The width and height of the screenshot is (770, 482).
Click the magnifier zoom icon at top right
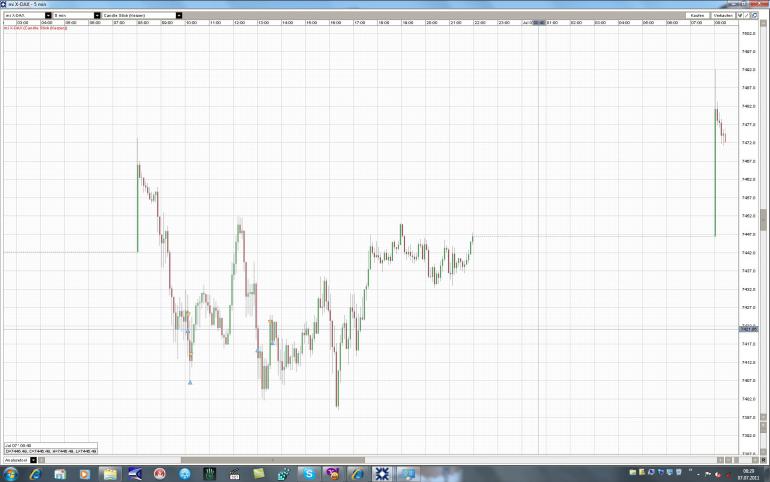pos(755,16)
